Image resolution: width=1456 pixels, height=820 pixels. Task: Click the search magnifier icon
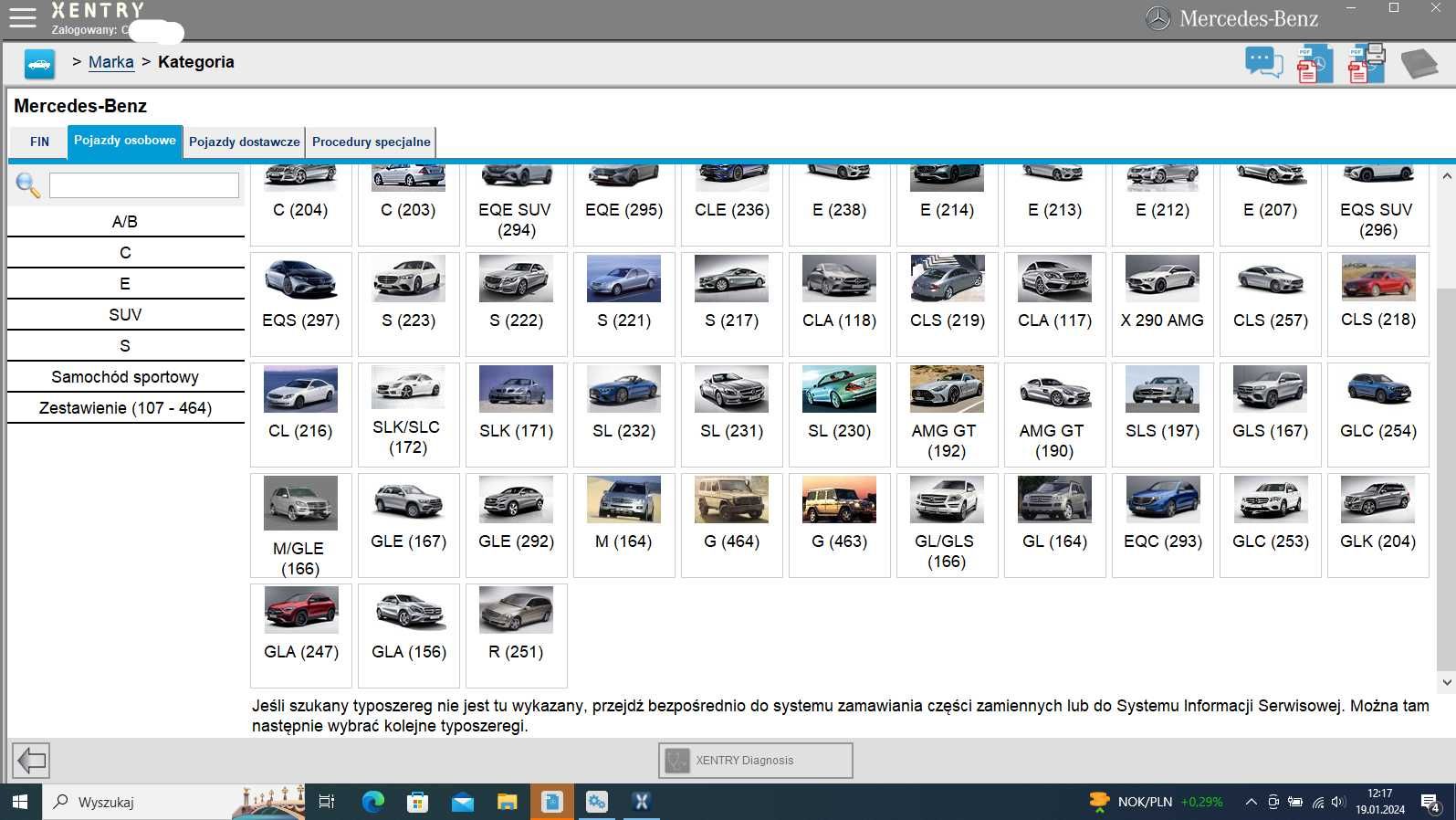pos(27,185)
